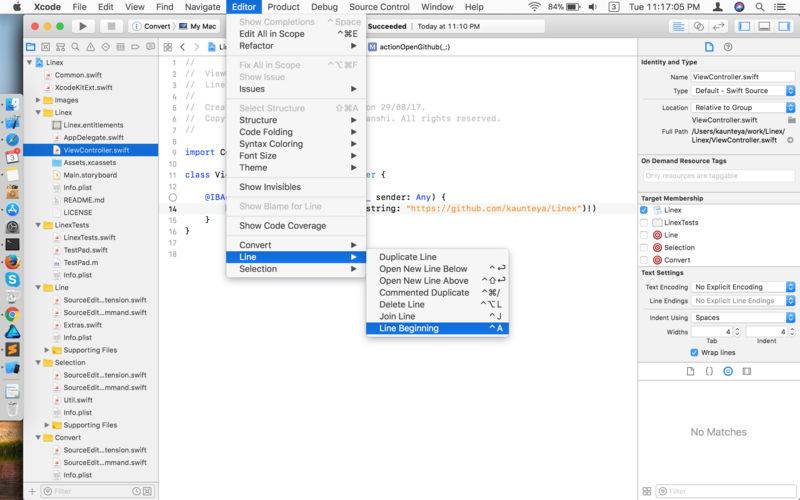Choose Duplicate Line menu item
The image size is (800, 500).
point(437,257)
